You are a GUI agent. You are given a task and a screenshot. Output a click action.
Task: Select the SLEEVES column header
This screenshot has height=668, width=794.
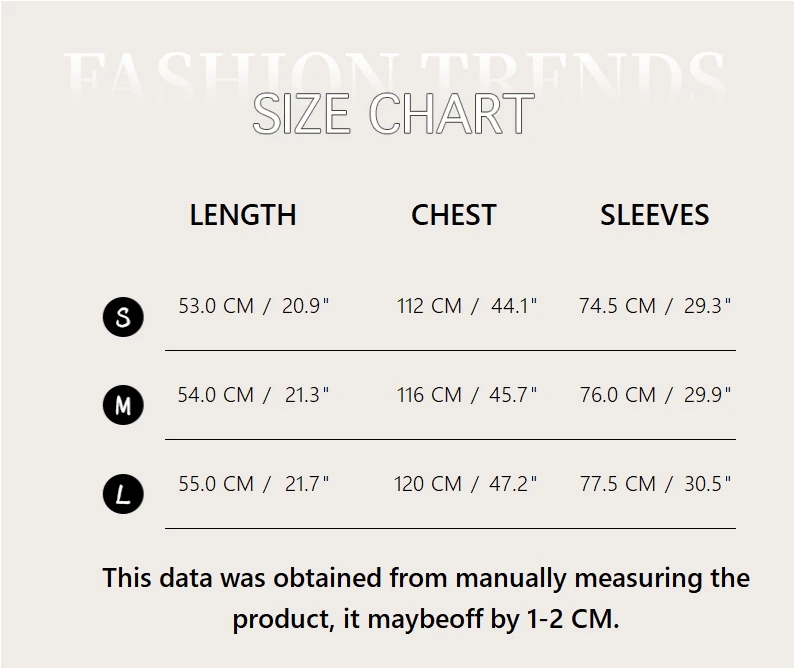(x=654, y=215)
